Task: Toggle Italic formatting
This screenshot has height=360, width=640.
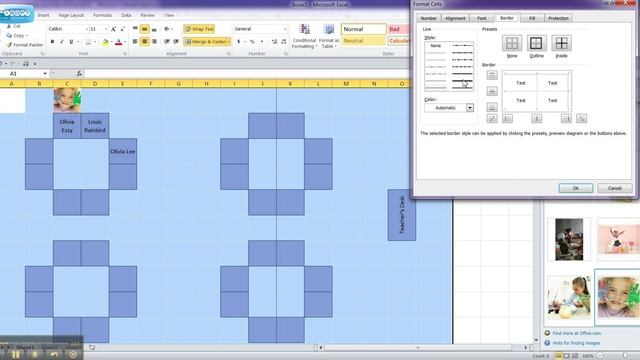Action: (x=62, y=42)
